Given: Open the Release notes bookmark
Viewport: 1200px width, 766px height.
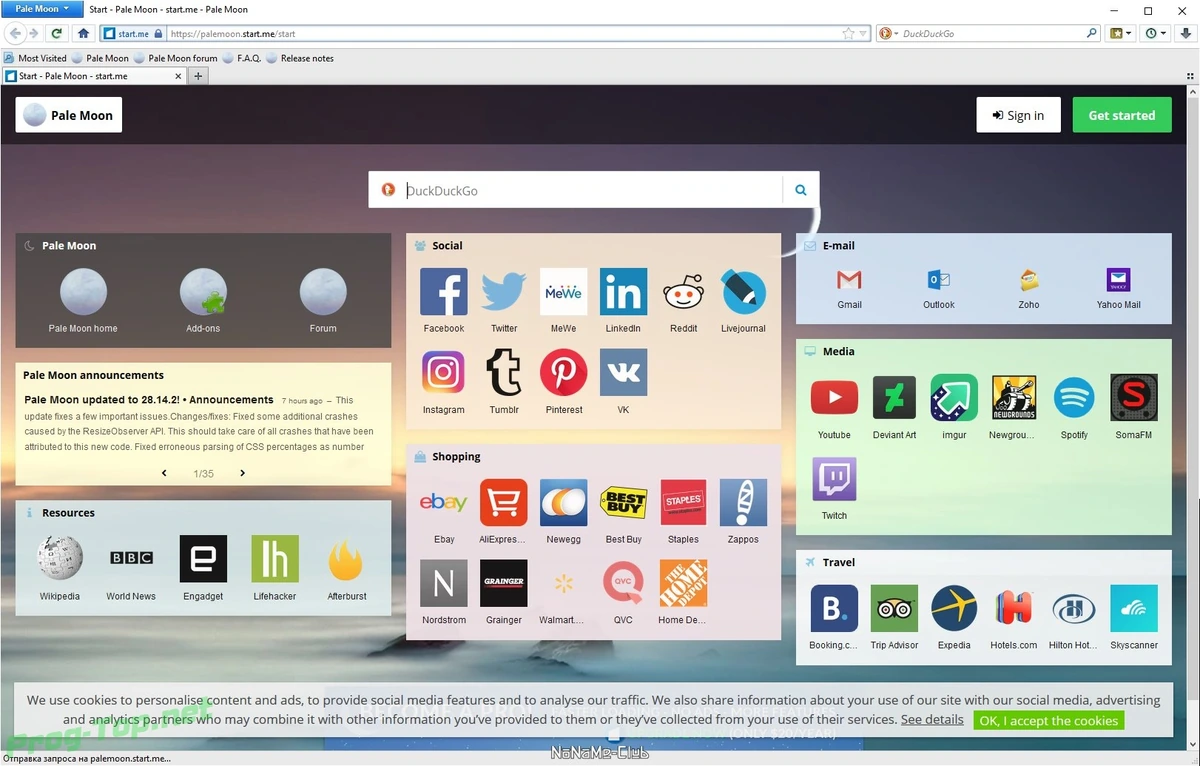Looking at the screenshot, I should click(x=300, y=58).
